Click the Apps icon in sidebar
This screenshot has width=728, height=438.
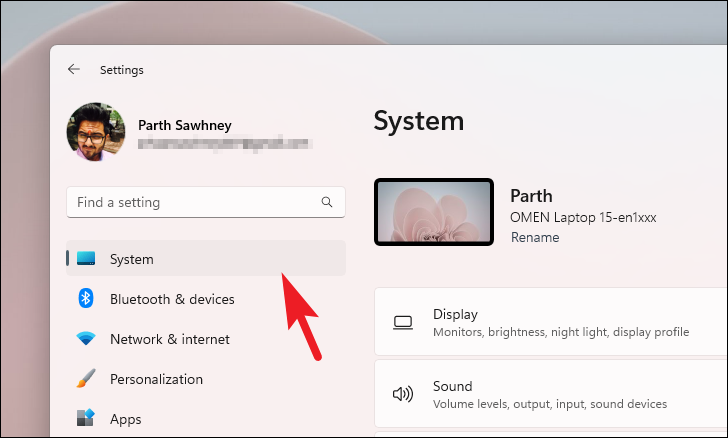(x=86, y=418)
